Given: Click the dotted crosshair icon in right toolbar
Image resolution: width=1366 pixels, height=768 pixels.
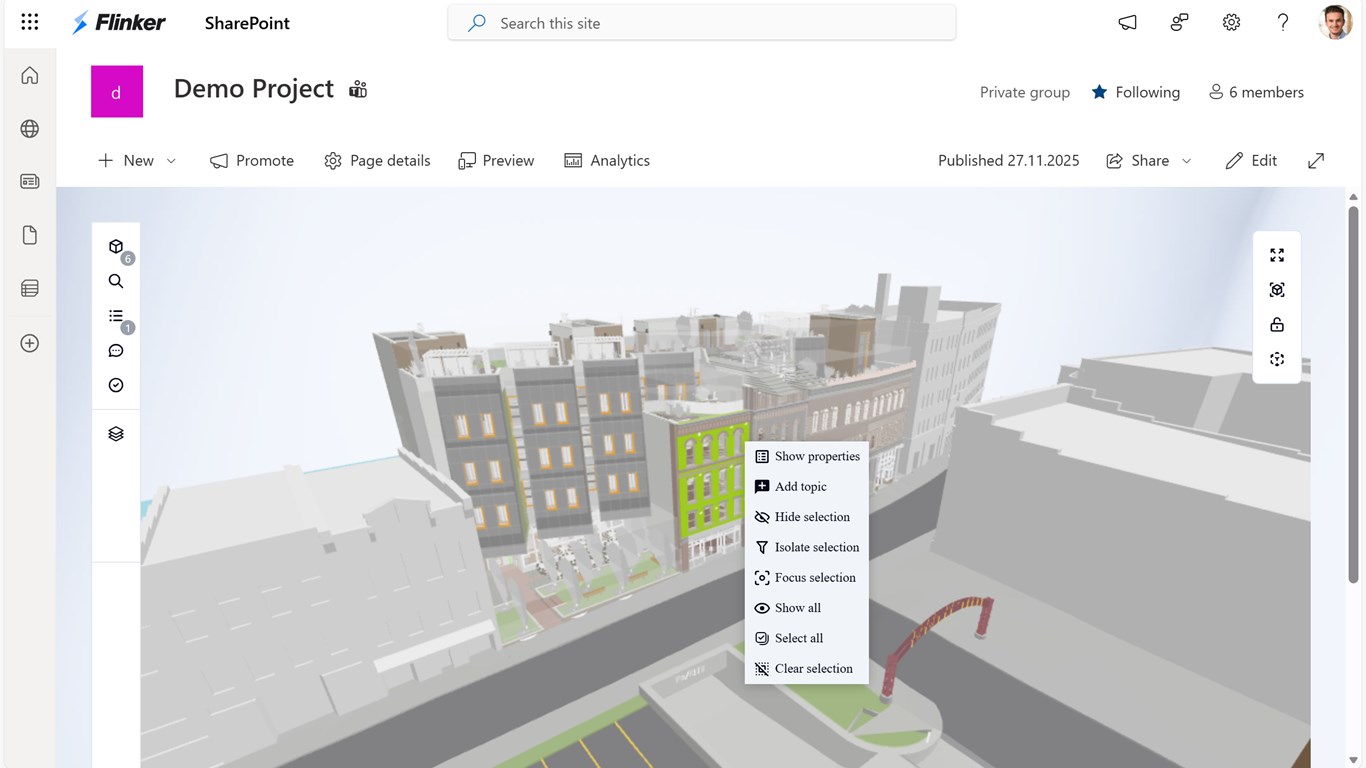Looking at the screenshot, I should point(1277,359).
